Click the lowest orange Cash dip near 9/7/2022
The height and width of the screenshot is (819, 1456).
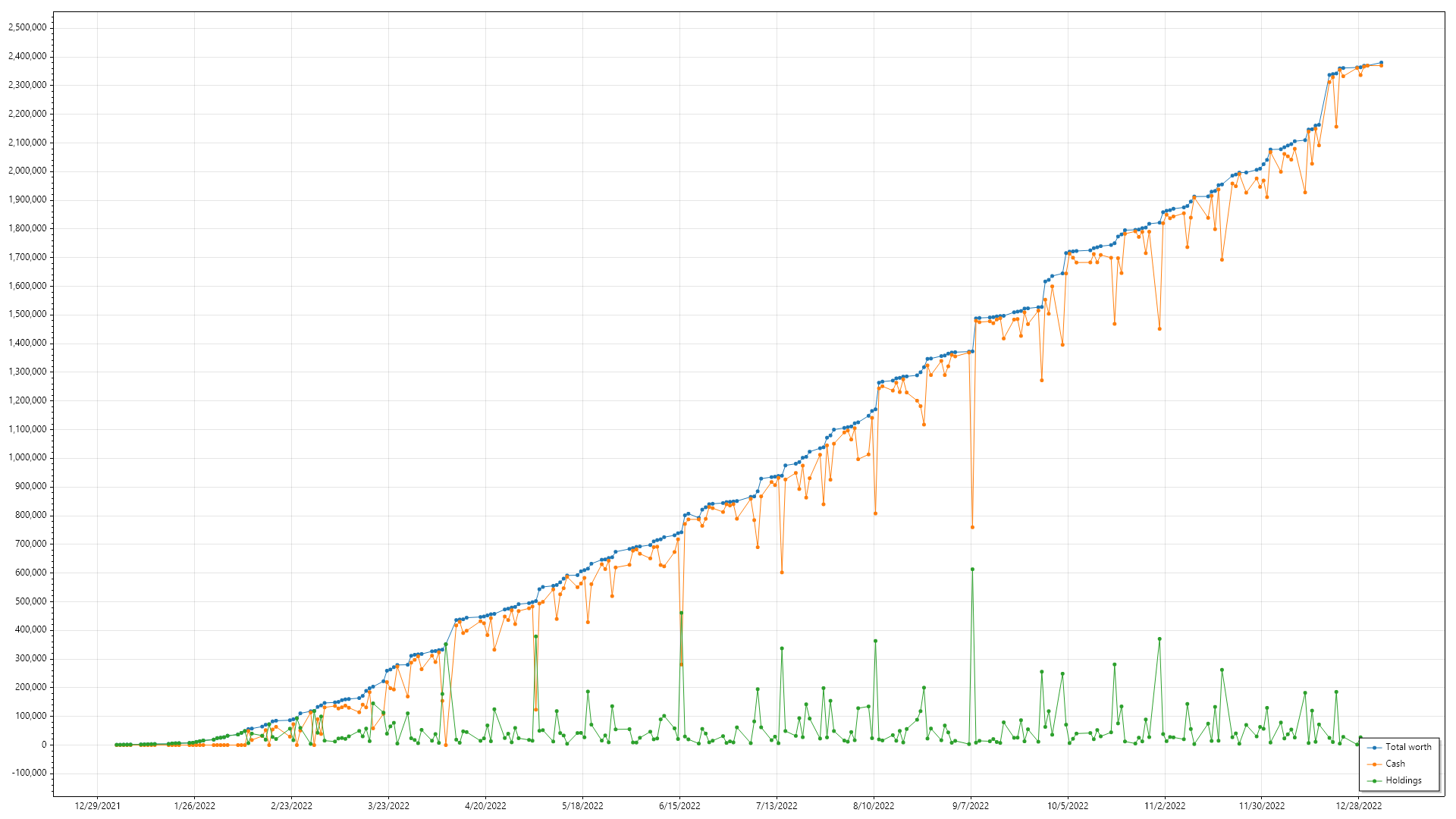click(972, 527)
